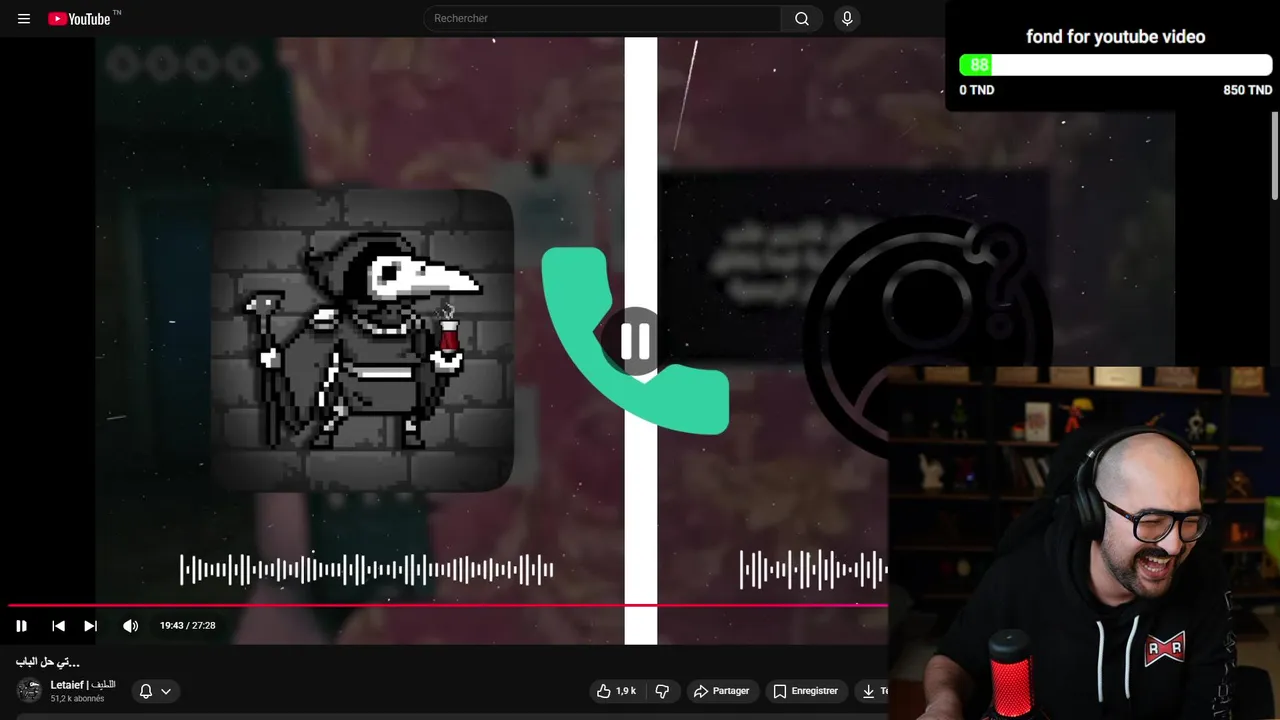The width and height of the screenshot is (1280, 720).
Task: Open the YouTube hamburger guide menu
Action: (24, 18)
